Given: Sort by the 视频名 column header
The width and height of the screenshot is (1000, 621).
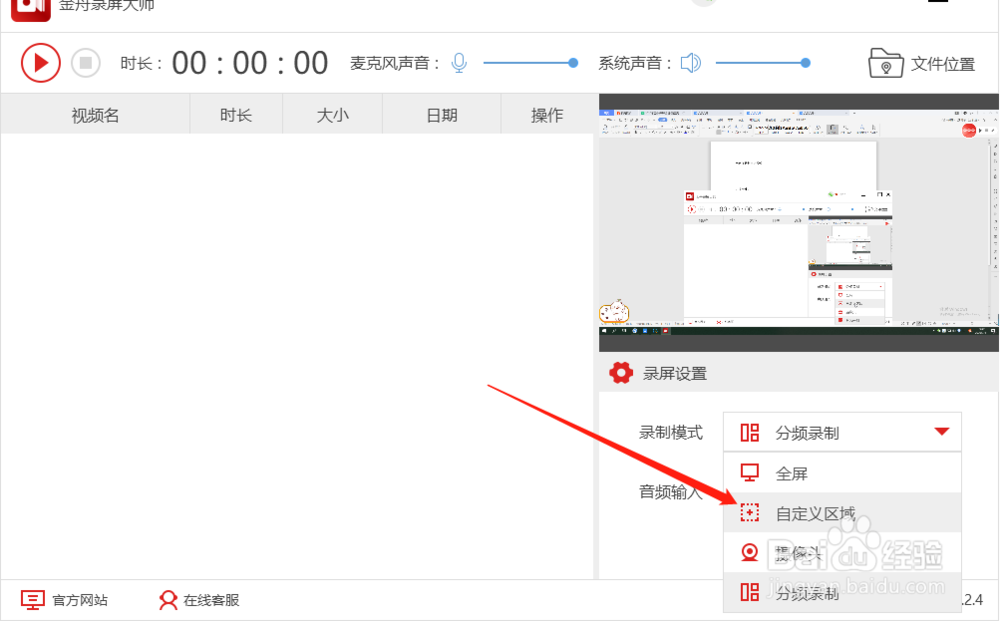Looking at the screenshot, I should coord(95,115).
